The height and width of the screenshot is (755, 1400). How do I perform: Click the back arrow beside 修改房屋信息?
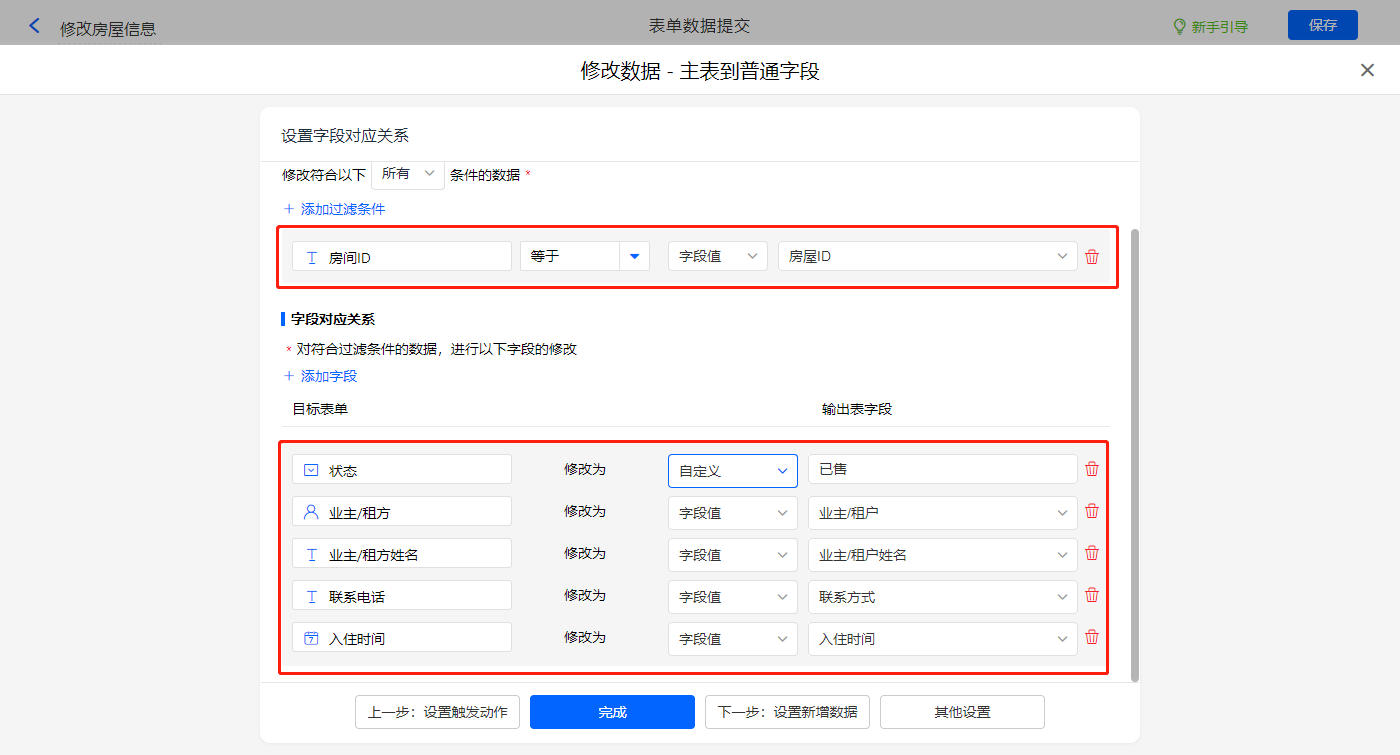(35, 27)
